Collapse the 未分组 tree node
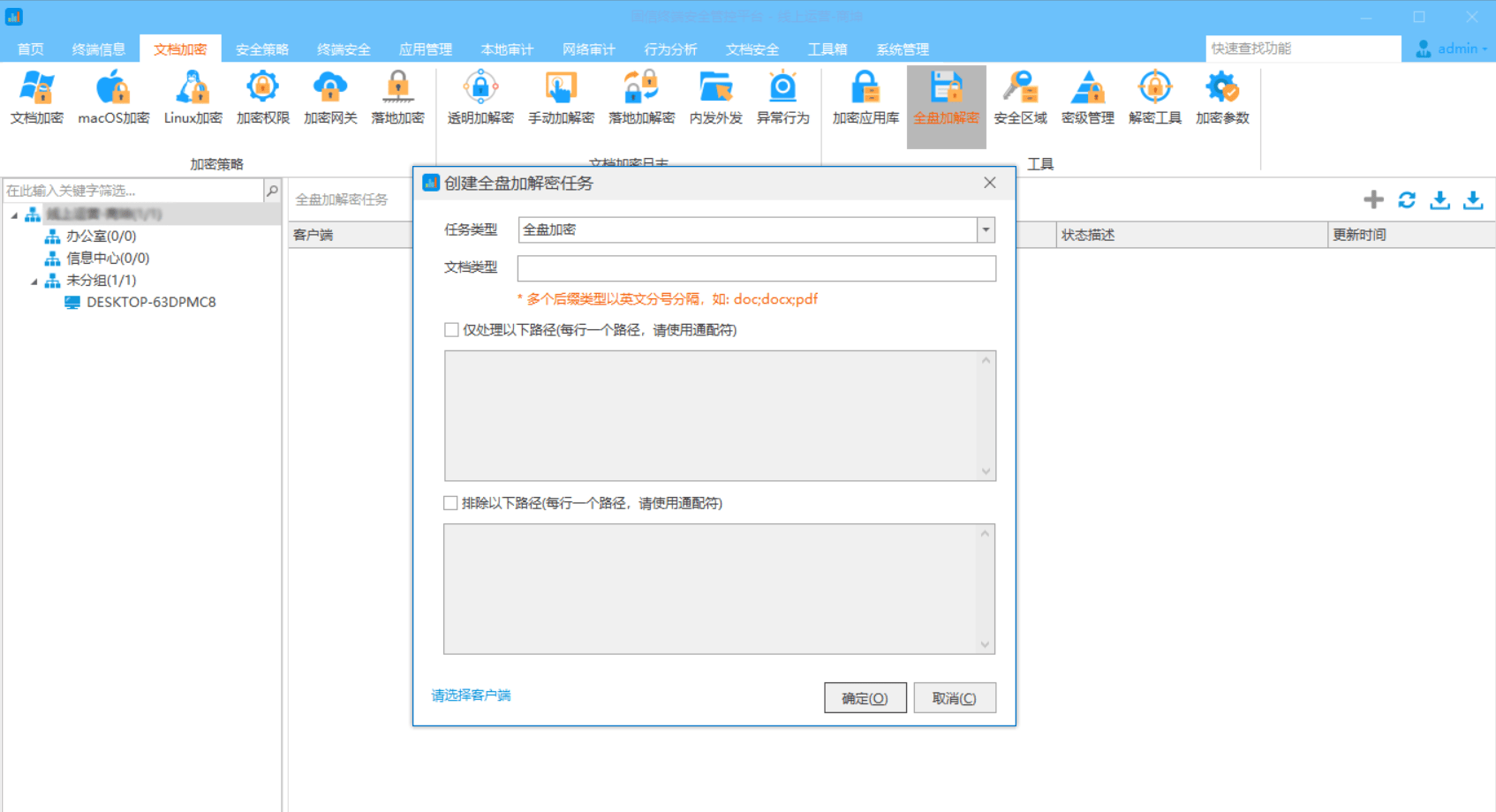1496x812 pixels. (34, 279)
